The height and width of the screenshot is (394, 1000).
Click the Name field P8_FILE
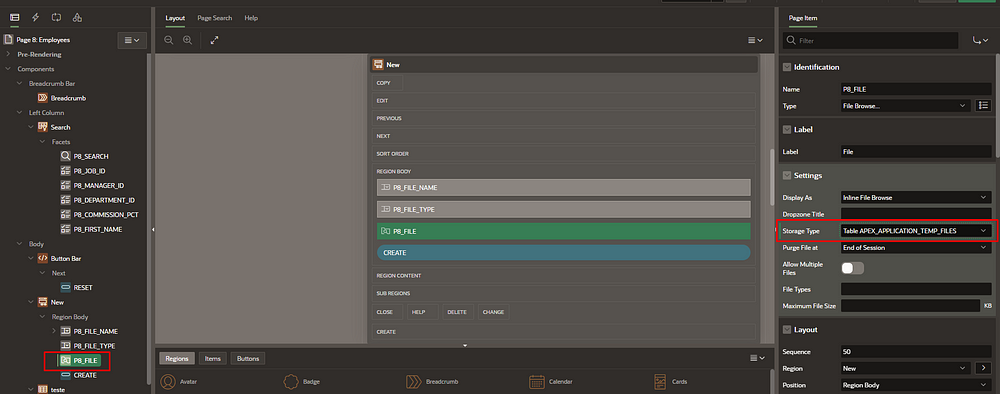916,89
